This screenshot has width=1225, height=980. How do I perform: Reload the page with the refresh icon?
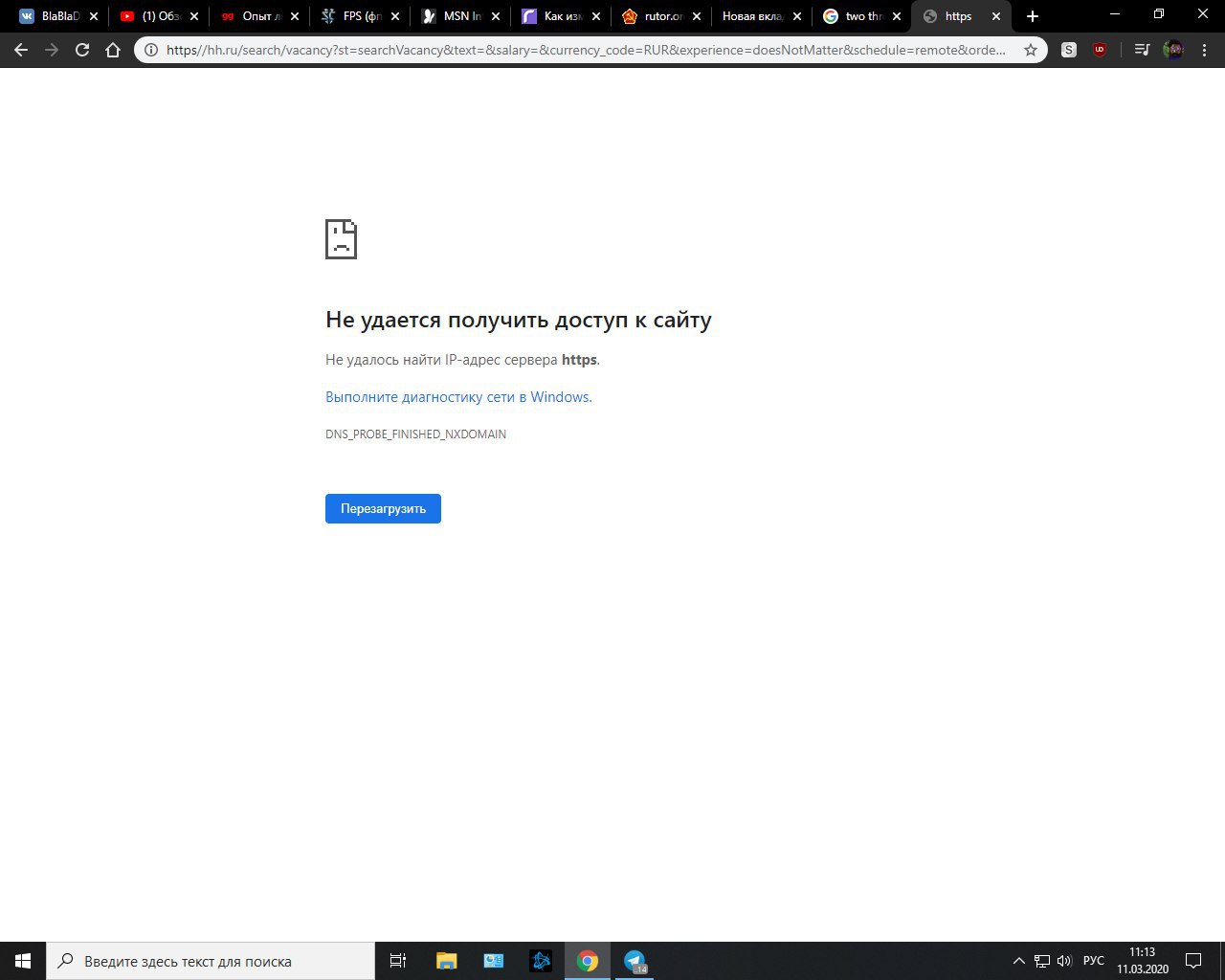[82, 50]
